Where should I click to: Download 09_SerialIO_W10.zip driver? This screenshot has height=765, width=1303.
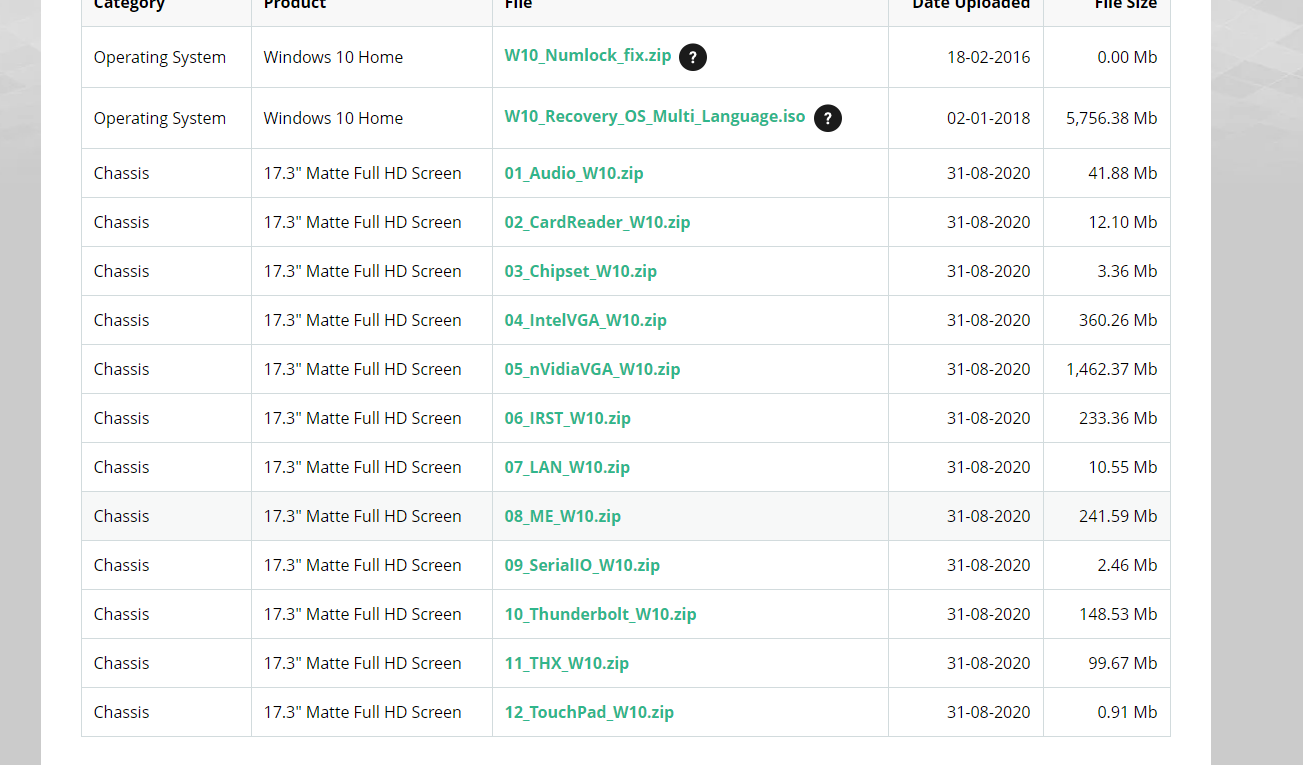pos(582,565)
